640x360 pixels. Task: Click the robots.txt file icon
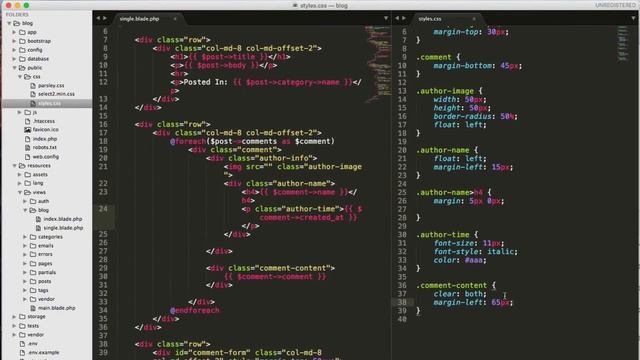pos(28,147)
